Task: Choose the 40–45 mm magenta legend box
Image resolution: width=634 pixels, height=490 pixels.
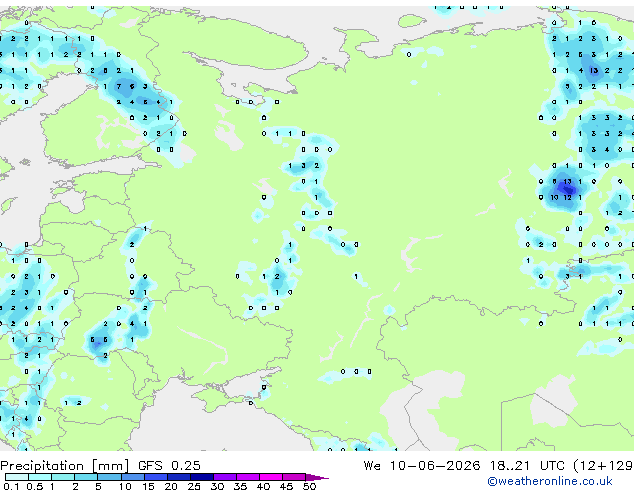Action: click(x=271, y=477)
